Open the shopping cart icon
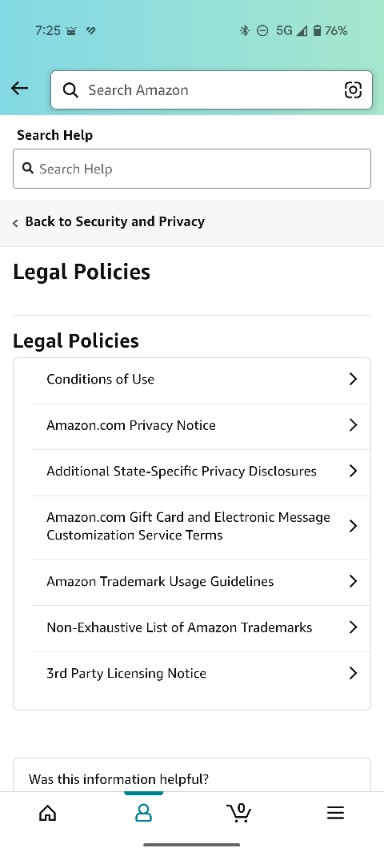This screenshot has width=384, height=856. tap(239, 813)
